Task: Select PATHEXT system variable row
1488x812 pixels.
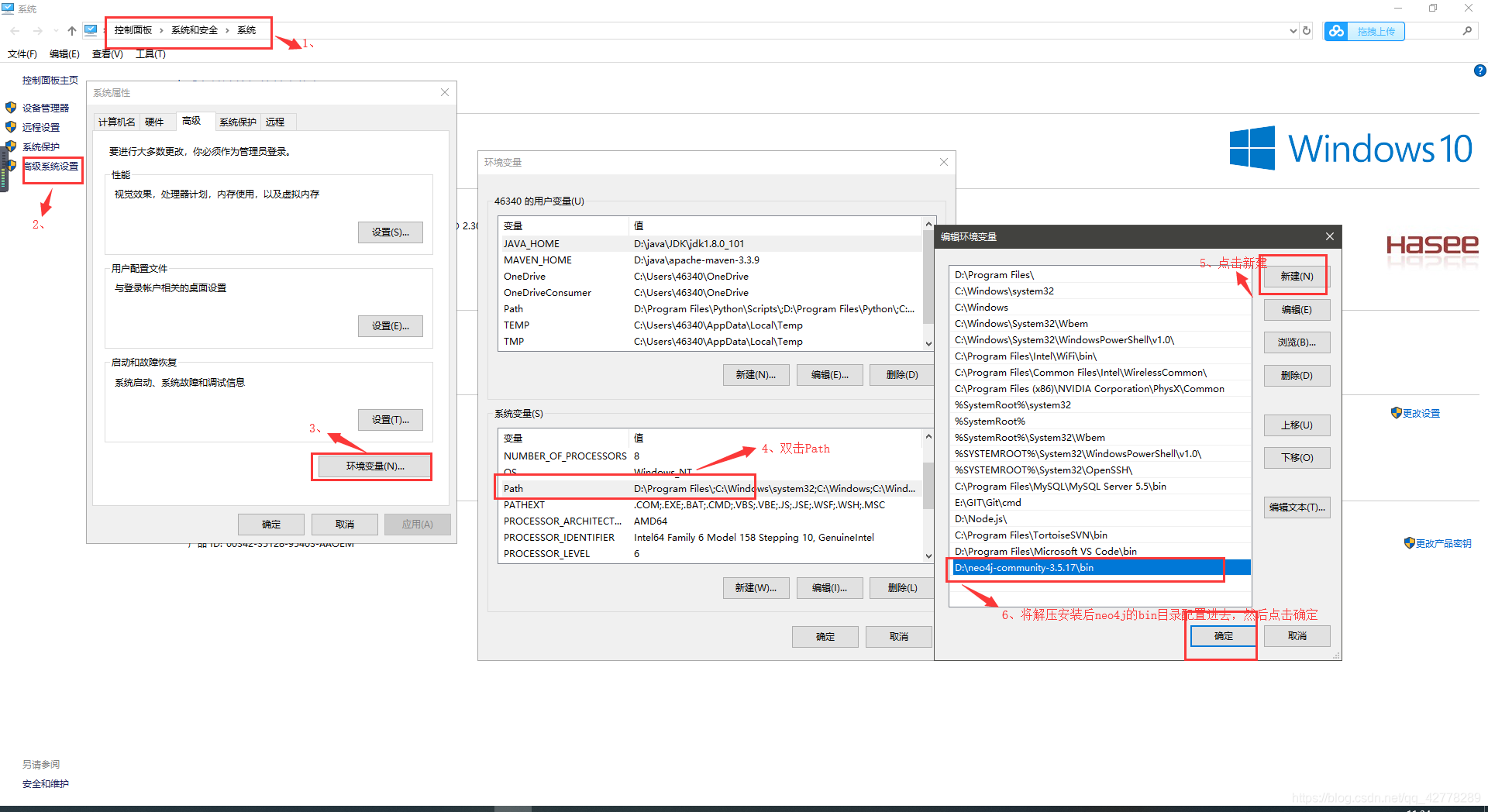Action: click(x=709, y=504)
